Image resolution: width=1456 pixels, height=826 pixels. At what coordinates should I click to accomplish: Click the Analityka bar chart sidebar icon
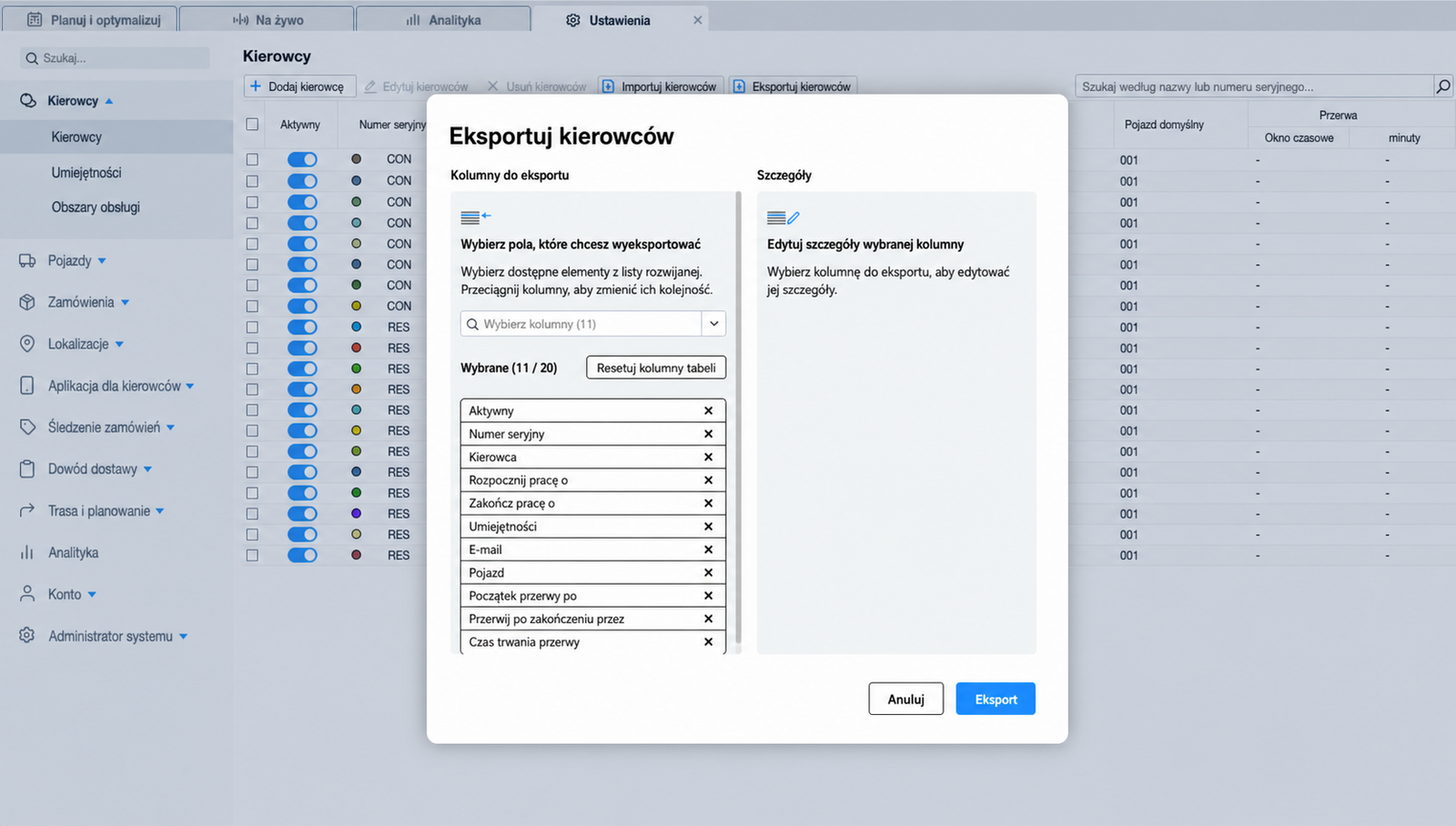[27, 552]
